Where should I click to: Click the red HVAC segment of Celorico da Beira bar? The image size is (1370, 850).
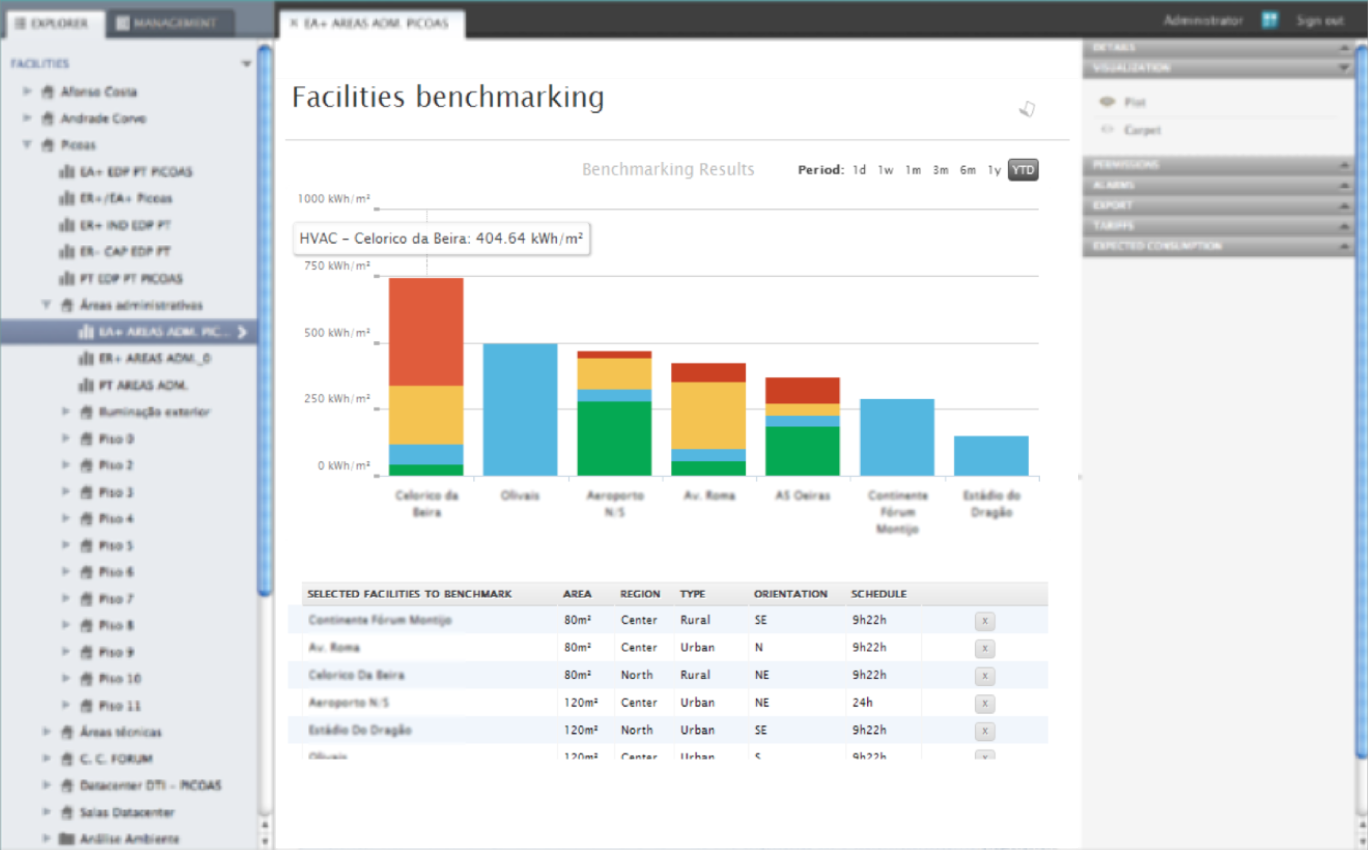pos(426,332)
